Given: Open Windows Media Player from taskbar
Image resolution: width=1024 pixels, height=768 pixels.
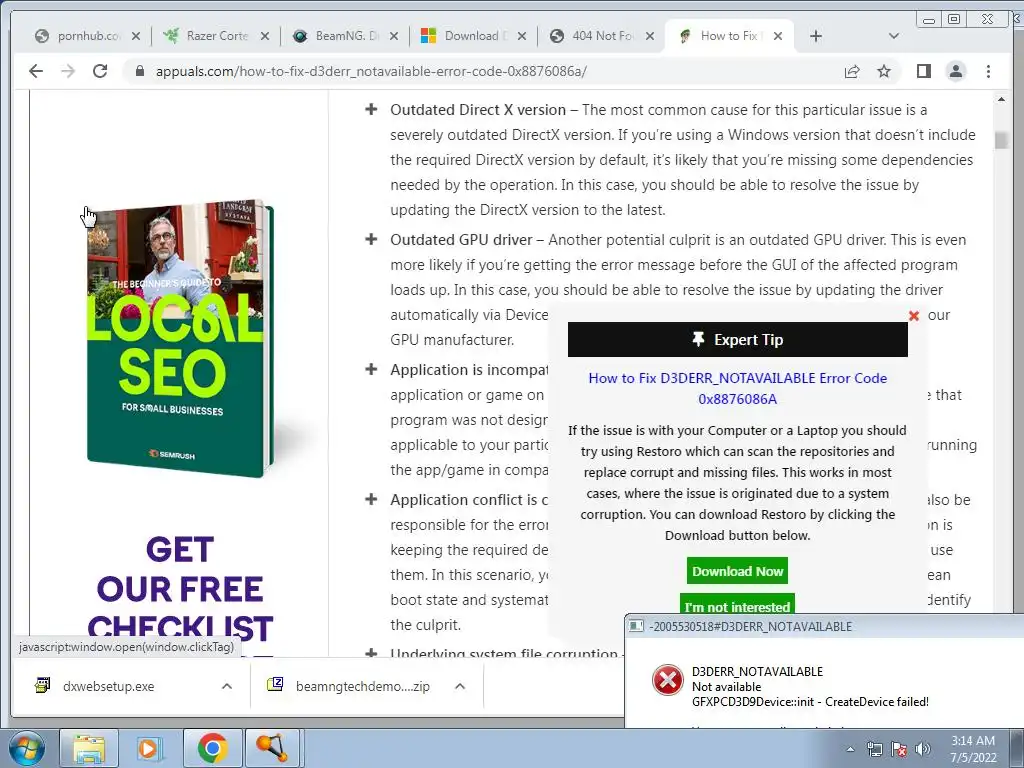Looking at the screenshot, I should click(x=148, y=748).
